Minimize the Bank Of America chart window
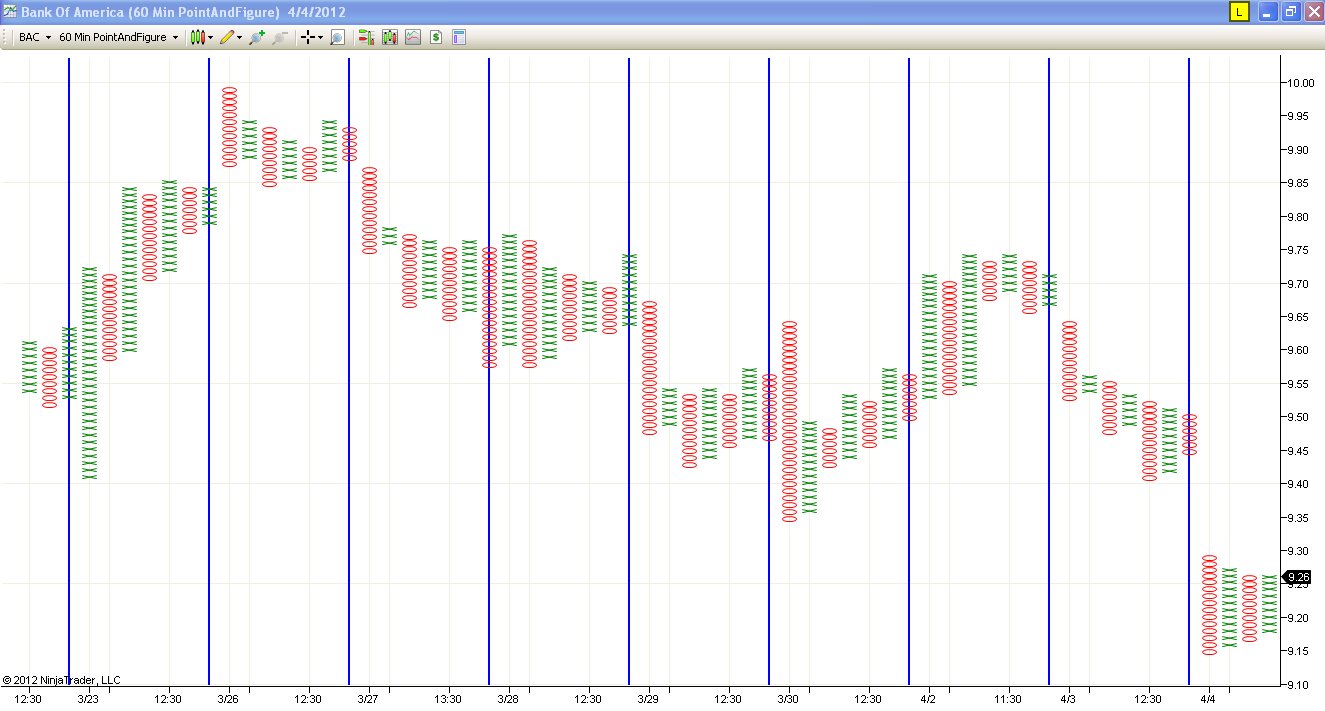The width and height of the screenshot is (1325, 711). coord(1269,12)
